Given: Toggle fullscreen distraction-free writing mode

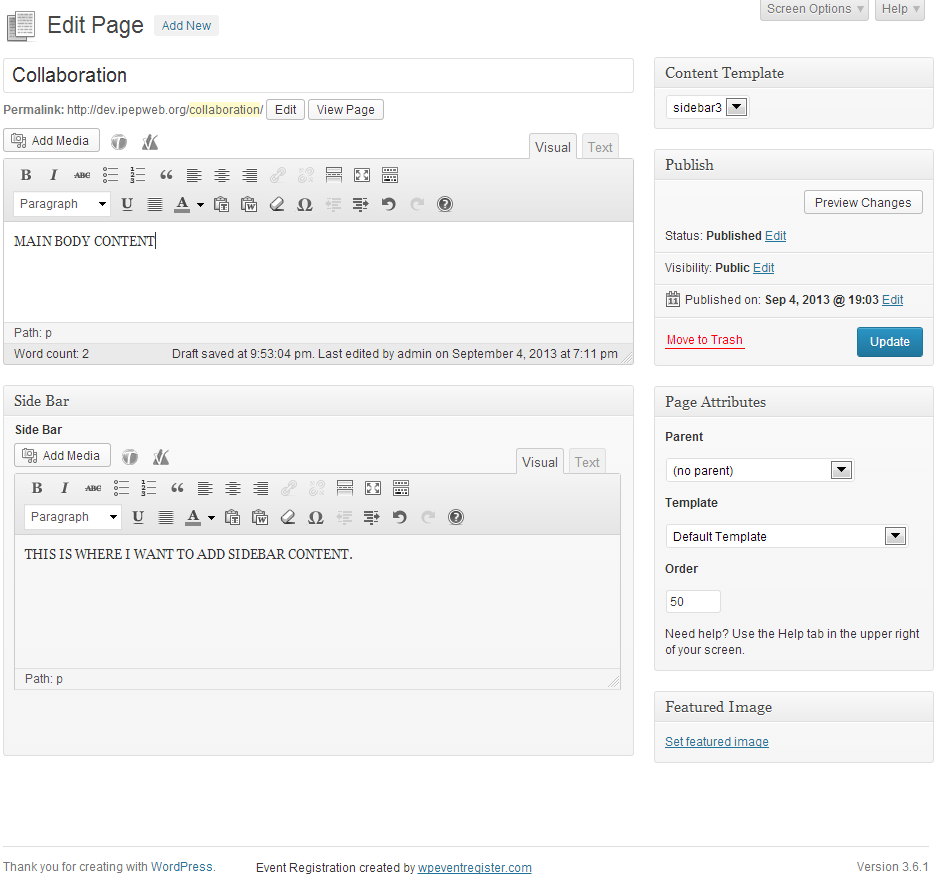Looking at the screenshot, I should click(362, 174).
